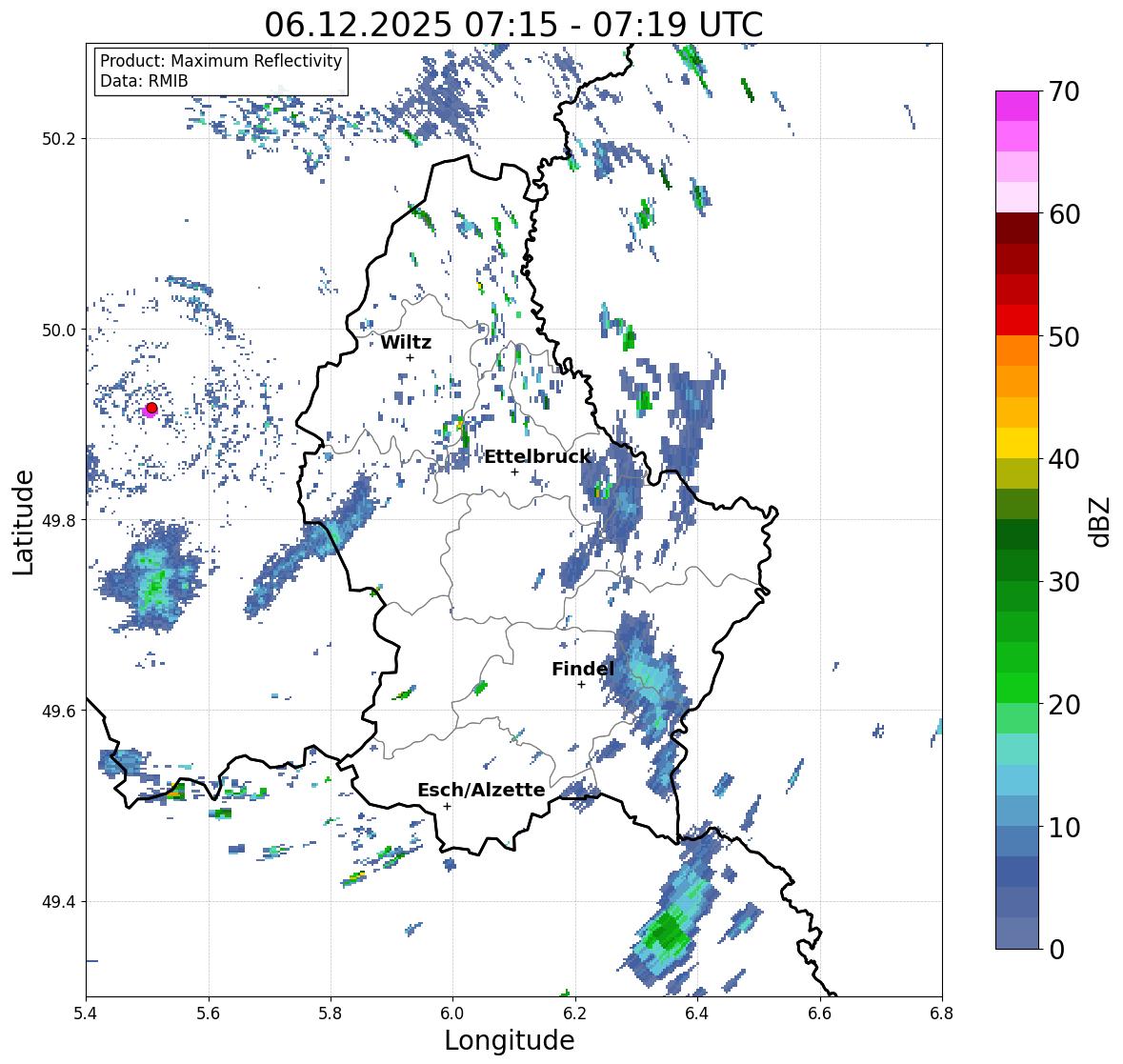The height and width of the screenshot is (1064, 1123).
Task: Click the 0 tick on colorbar
Action: point(1057,950)
